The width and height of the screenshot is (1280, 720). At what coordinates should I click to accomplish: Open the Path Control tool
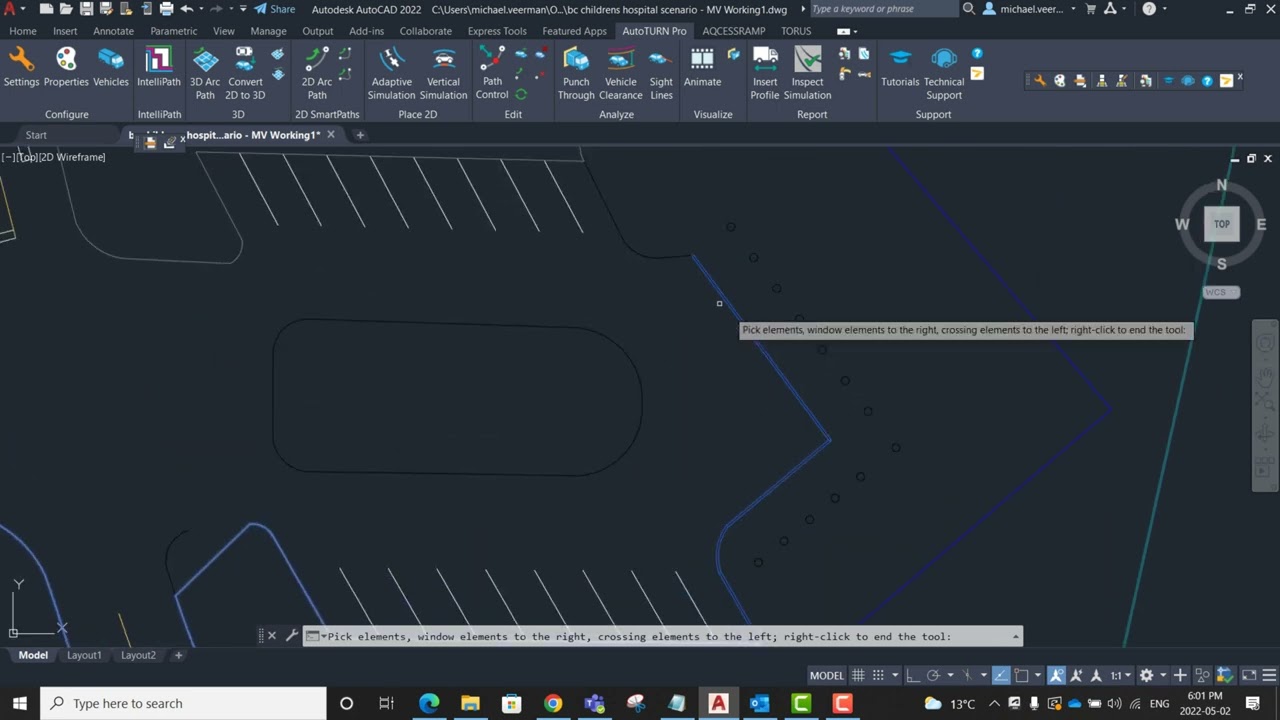point(492,73)
